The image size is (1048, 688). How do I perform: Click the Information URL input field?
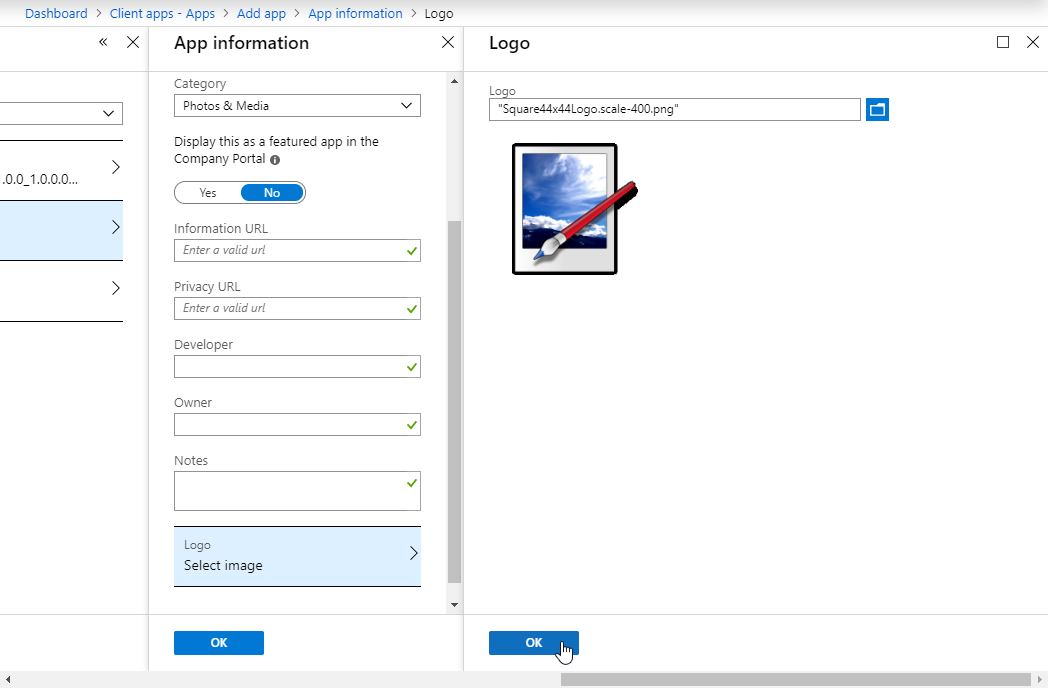point(290,250)
